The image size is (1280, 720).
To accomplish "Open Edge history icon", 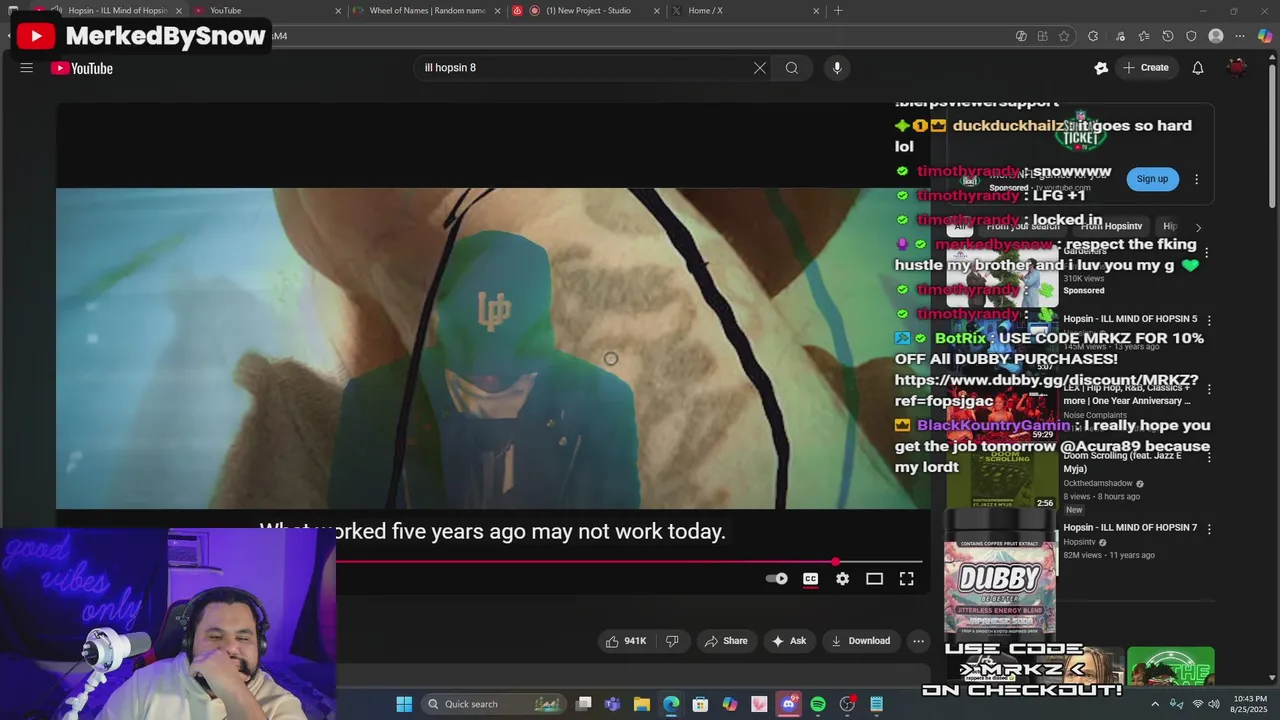I will [x=1168, y=36].
